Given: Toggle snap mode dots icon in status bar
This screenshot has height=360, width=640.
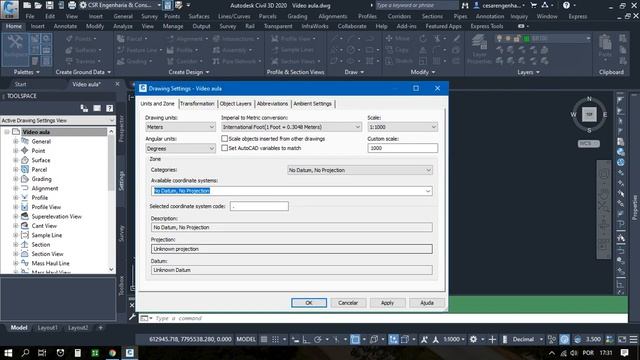Looking at the screenshot, I should click(x=276, y=339).
